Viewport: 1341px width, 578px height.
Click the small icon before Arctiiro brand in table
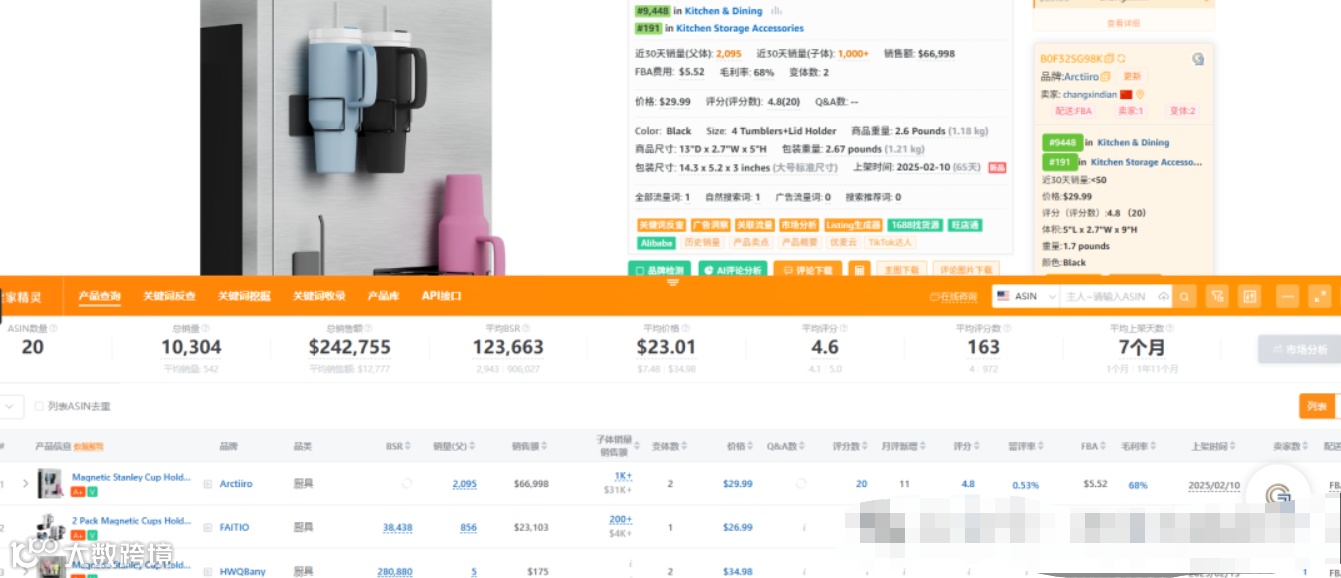(208, 484)
